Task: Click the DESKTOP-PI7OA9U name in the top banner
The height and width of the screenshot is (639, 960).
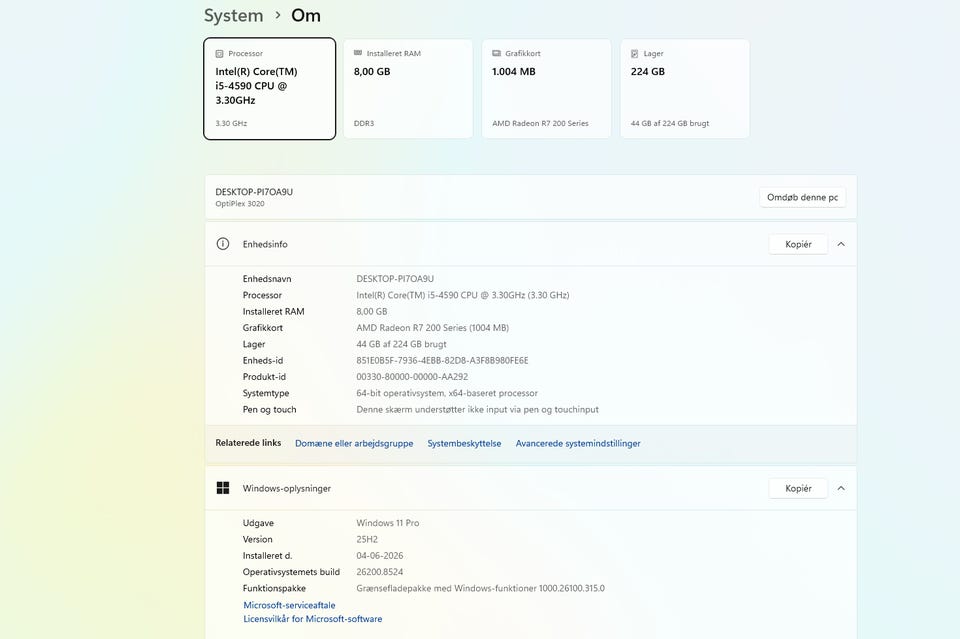Action: pyautogui.click(x=254, y=192)
